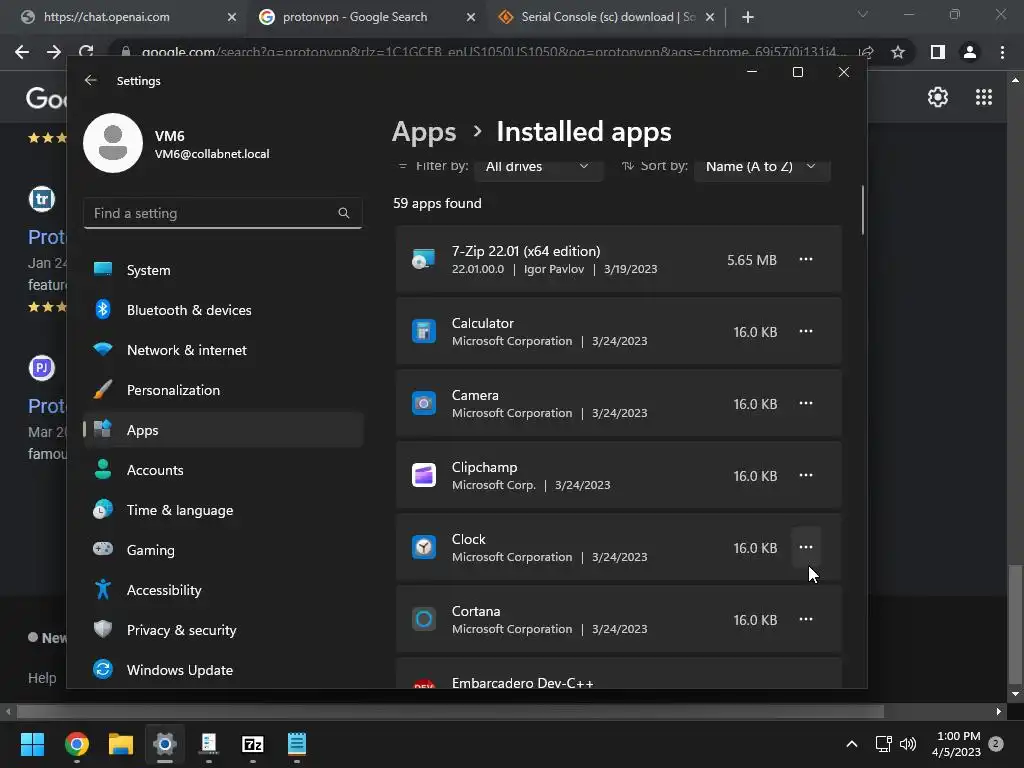Click "59 apps found" text
1024x768 pixels.
pyautogui.click(x=437, y=203)
